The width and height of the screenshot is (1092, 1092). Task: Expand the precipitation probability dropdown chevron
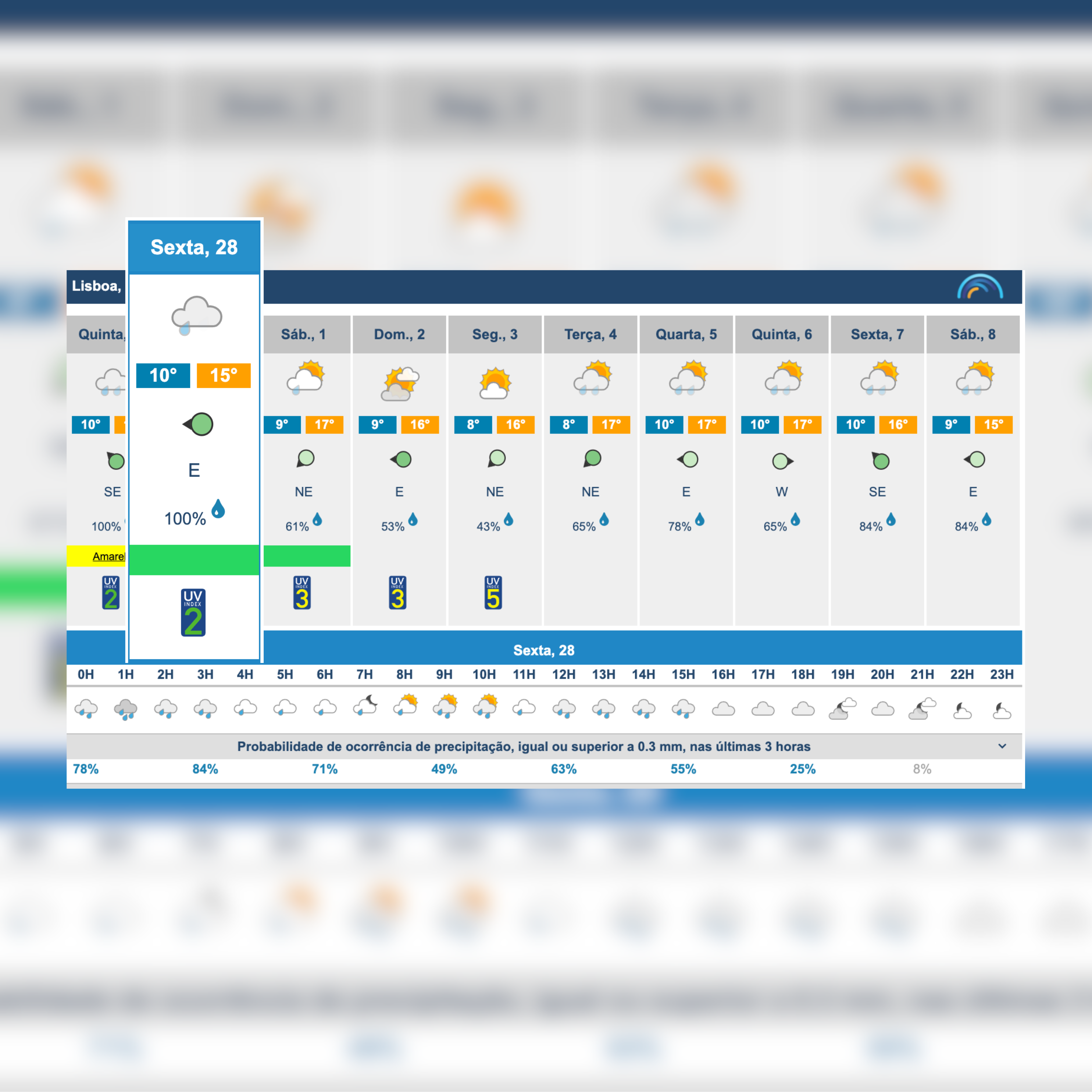tap(1002, 746)
